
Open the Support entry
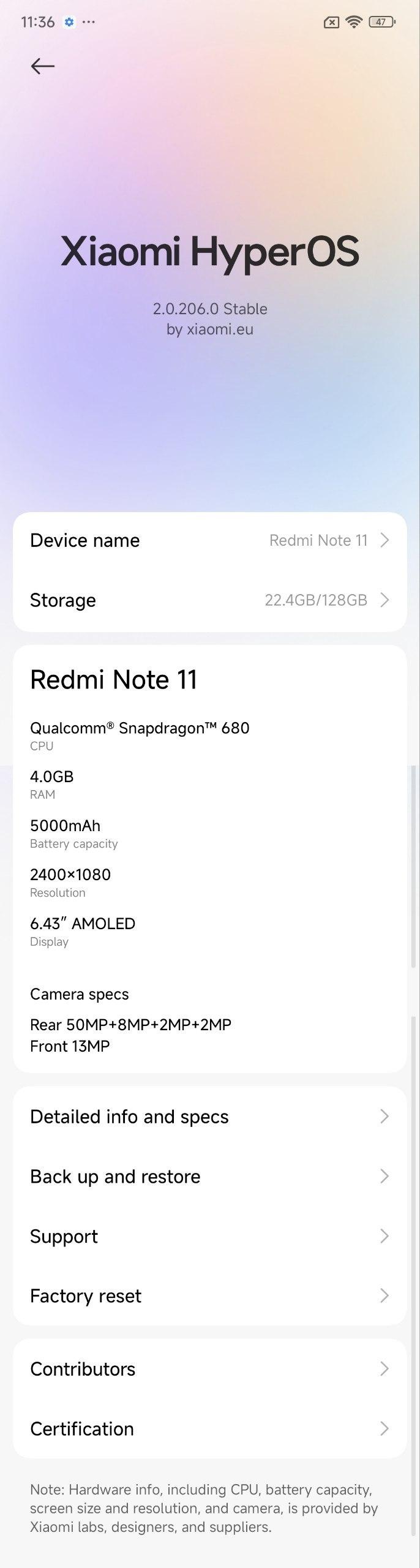point(210,1236)
